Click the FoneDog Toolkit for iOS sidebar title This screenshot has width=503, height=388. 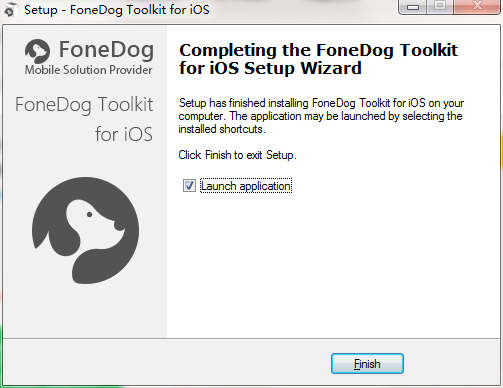pyautogui.click(x=84, y=119)
